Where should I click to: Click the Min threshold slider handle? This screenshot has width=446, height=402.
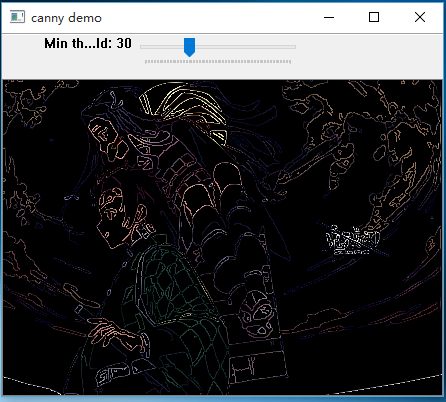[x=189, y=47]
